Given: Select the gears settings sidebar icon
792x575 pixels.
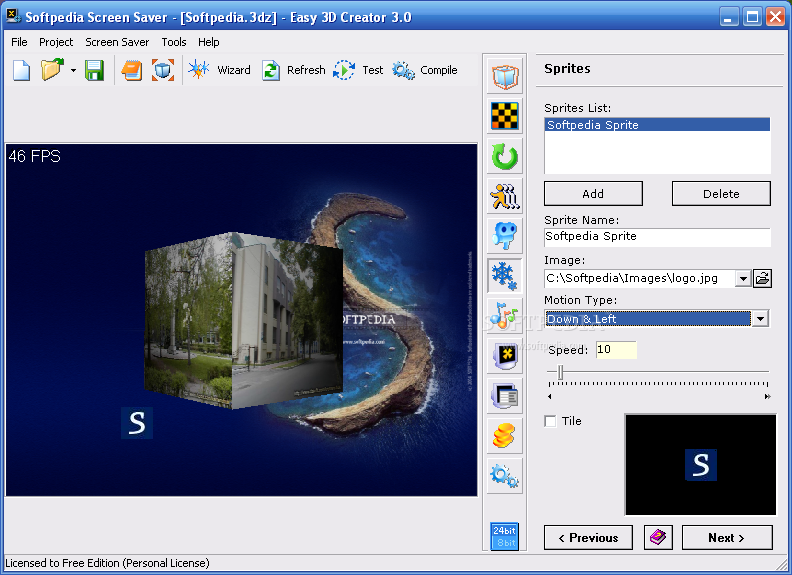Looking at the screenshot, I should tap(505, 475).
